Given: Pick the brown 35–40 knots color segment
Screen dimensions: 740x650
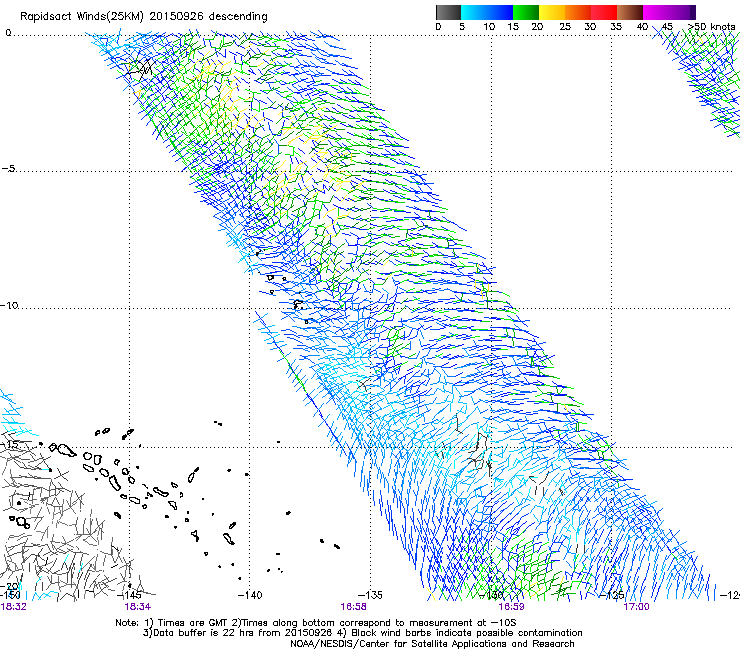Looking at the screenshot, I should click(630, 12).
